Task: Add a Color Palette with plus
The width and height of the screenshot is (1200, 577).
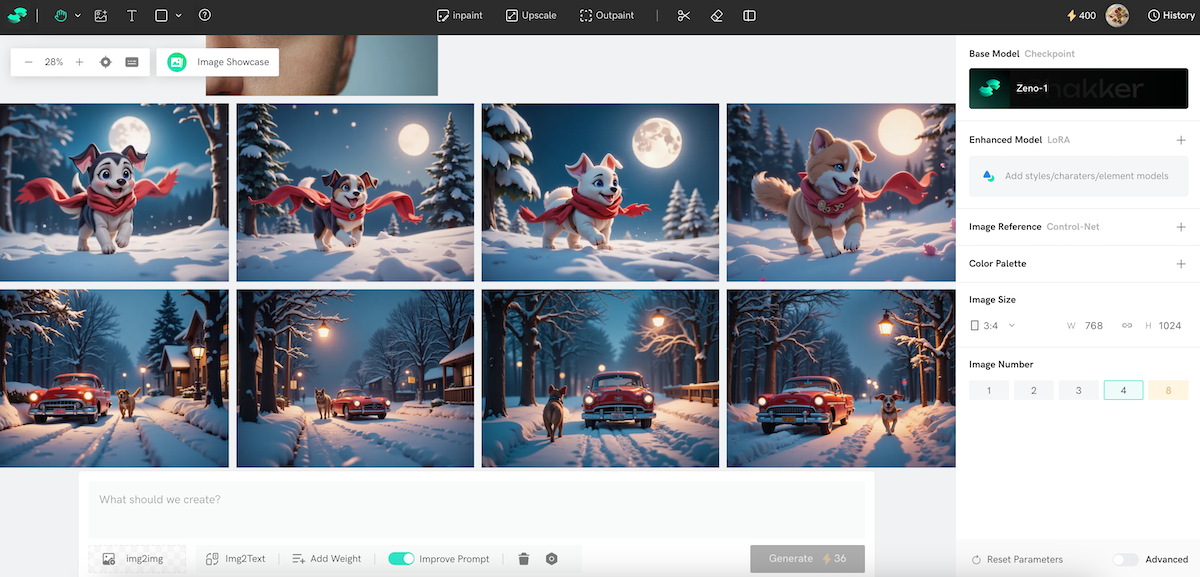Action: (1181, 264)
